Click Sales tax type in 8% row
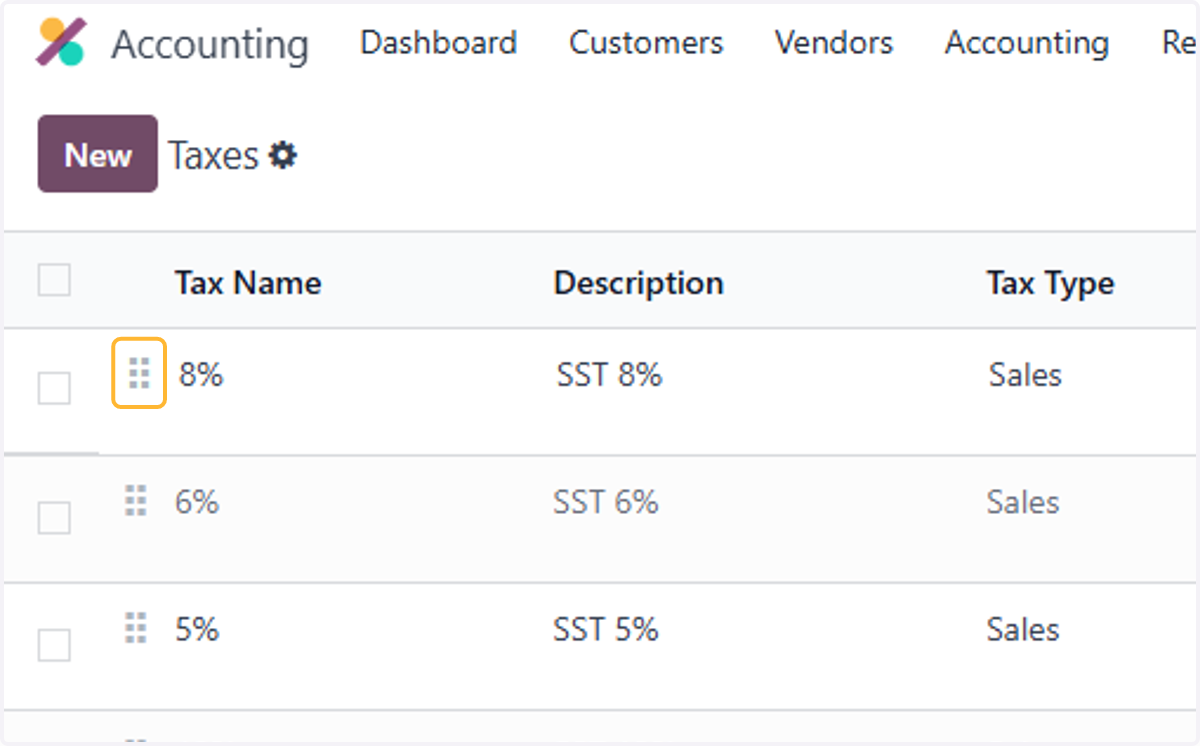The image size is (1200, 746). (x=1025, y=375)
